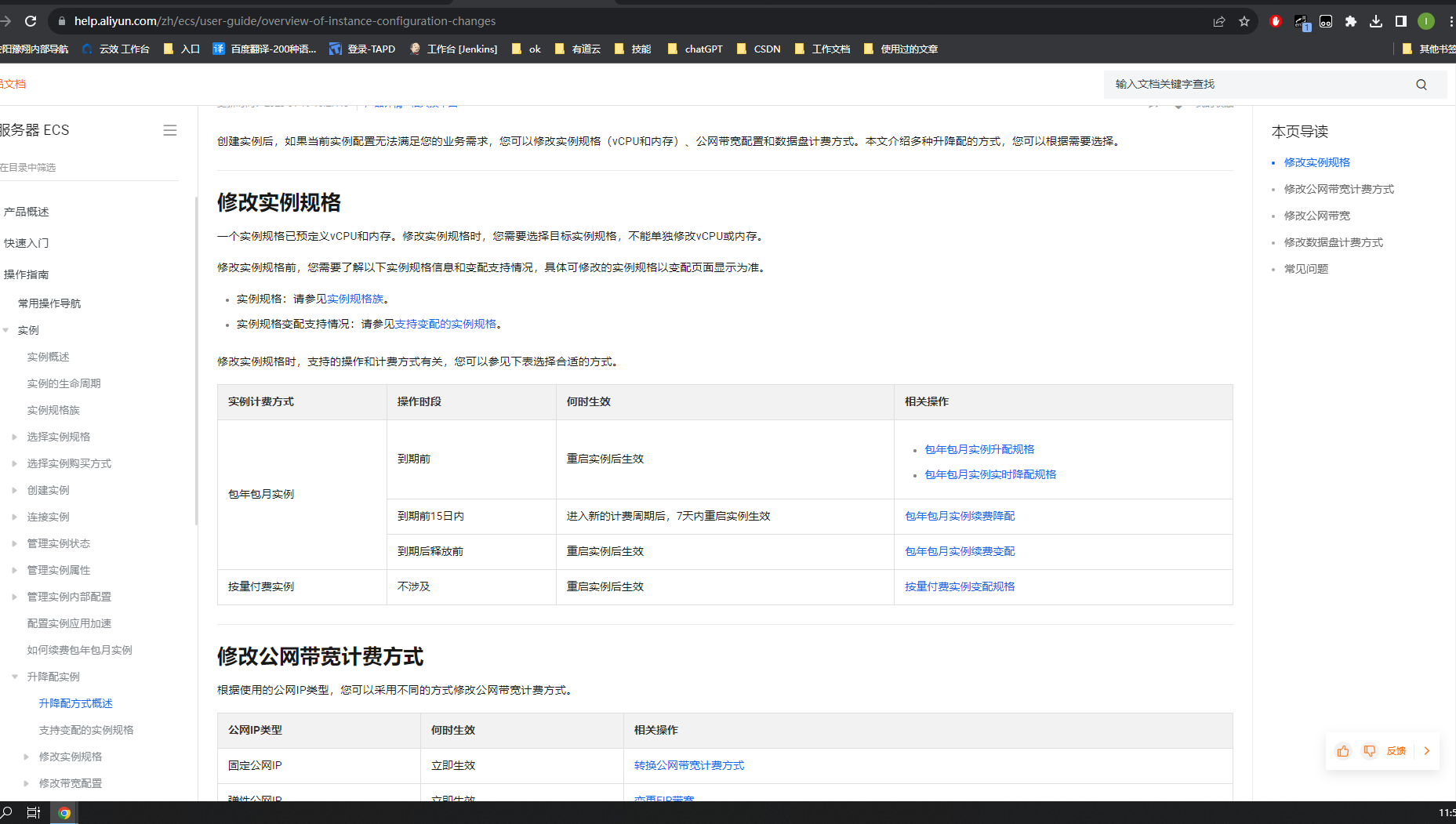Viewport: 1456px width, 824px height.
Task: Expand 修改带宽配置 in the sidebar
Action: point(26,783)
